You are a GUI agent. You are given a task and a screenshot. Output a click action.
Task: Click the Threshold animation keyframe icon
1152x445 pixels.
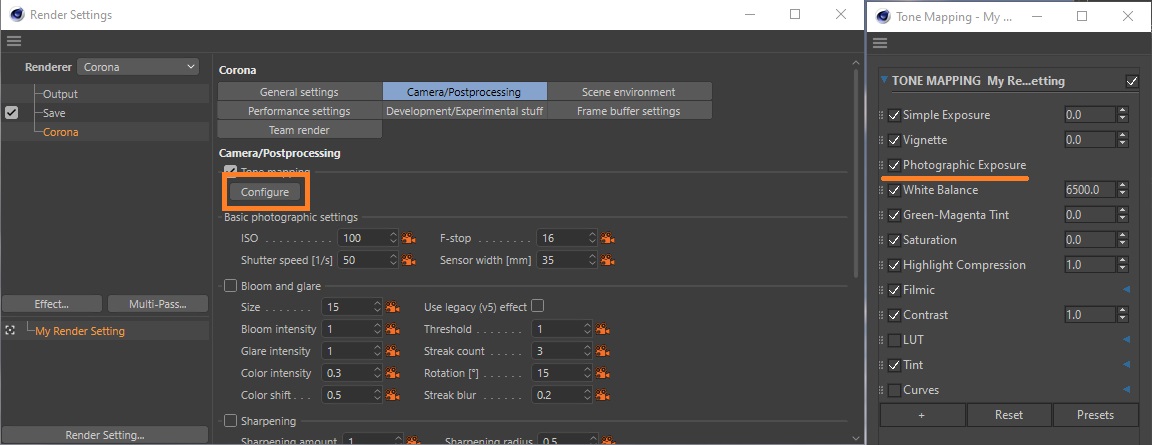[x=604, y=329]
